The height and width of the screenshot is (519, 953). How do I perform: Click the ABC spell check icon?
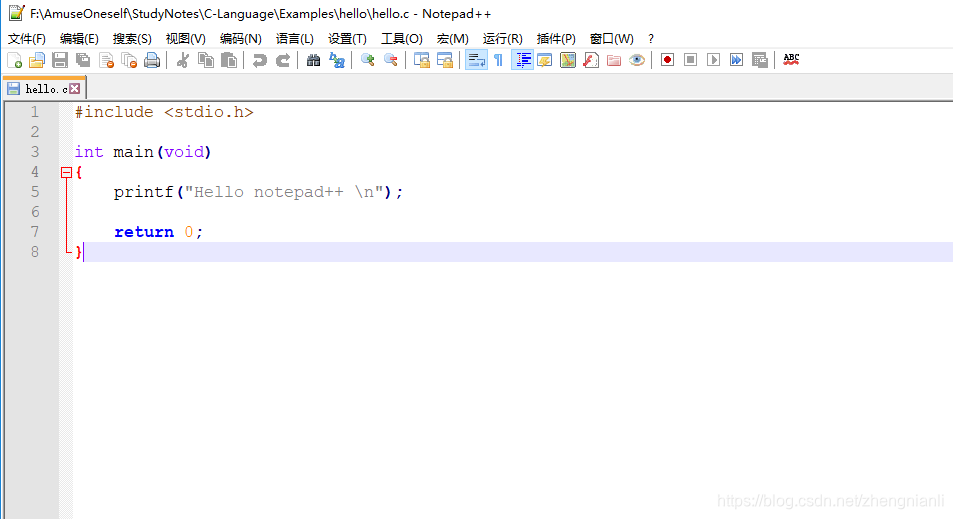(x=791, y=60)
